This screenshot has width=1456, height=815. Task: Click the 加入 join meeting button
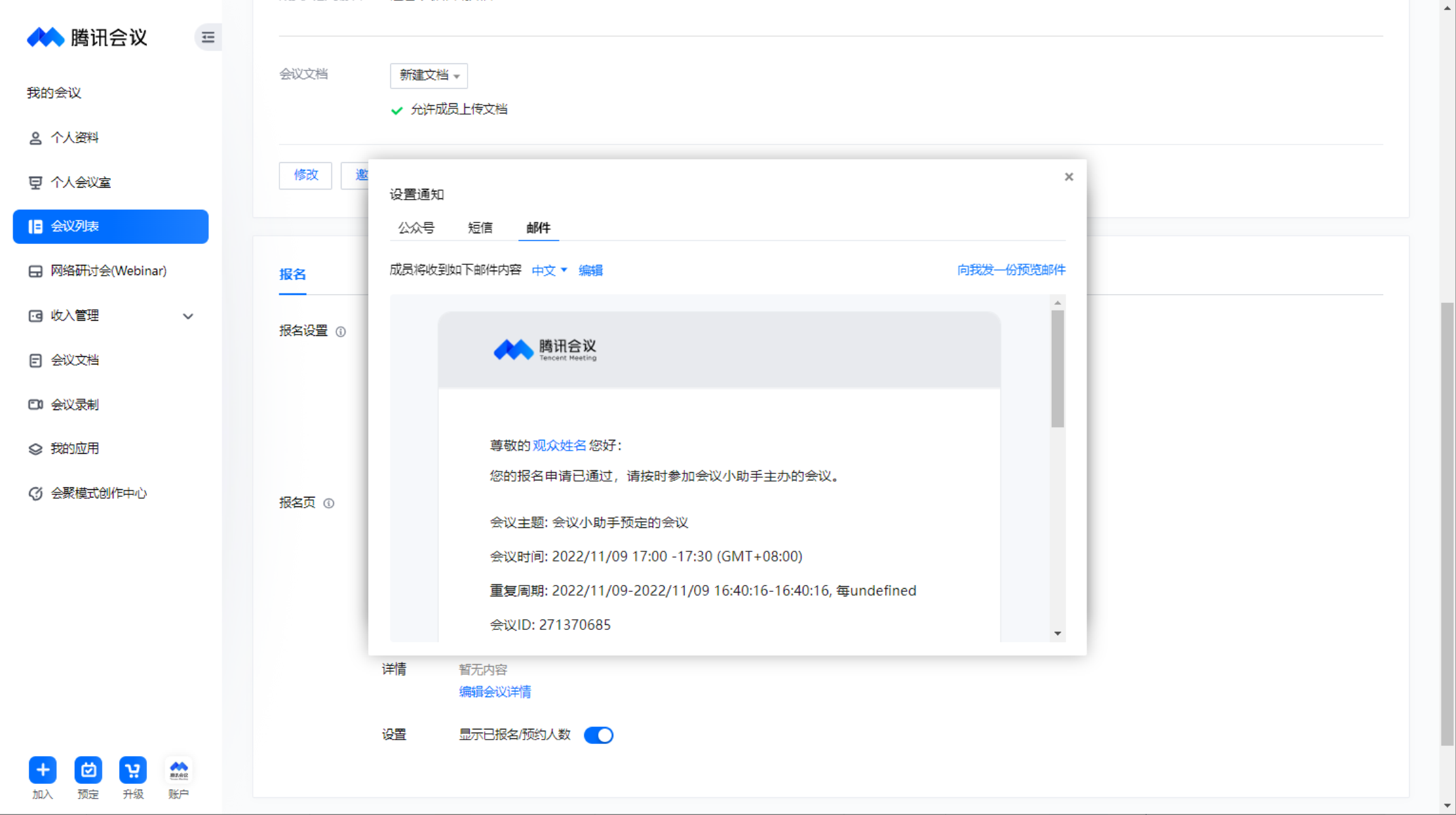pyautogui.click(x=42, y=770)
